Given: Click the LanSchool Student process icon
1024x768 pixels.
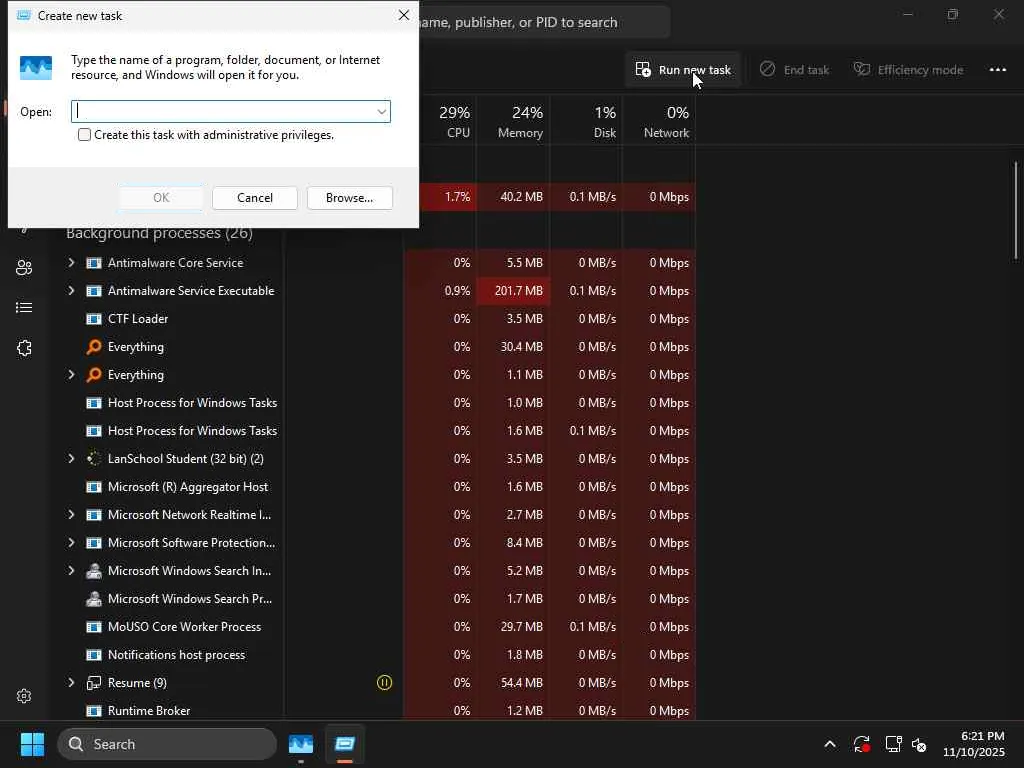Looking at the screenshot, I should 94,458.
